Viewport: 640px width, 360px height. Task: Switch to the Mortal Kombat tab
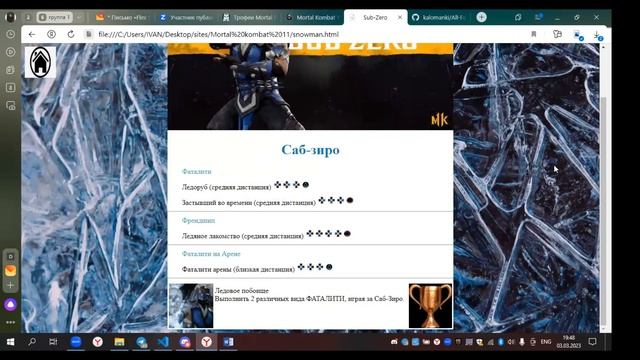[311, 18]
